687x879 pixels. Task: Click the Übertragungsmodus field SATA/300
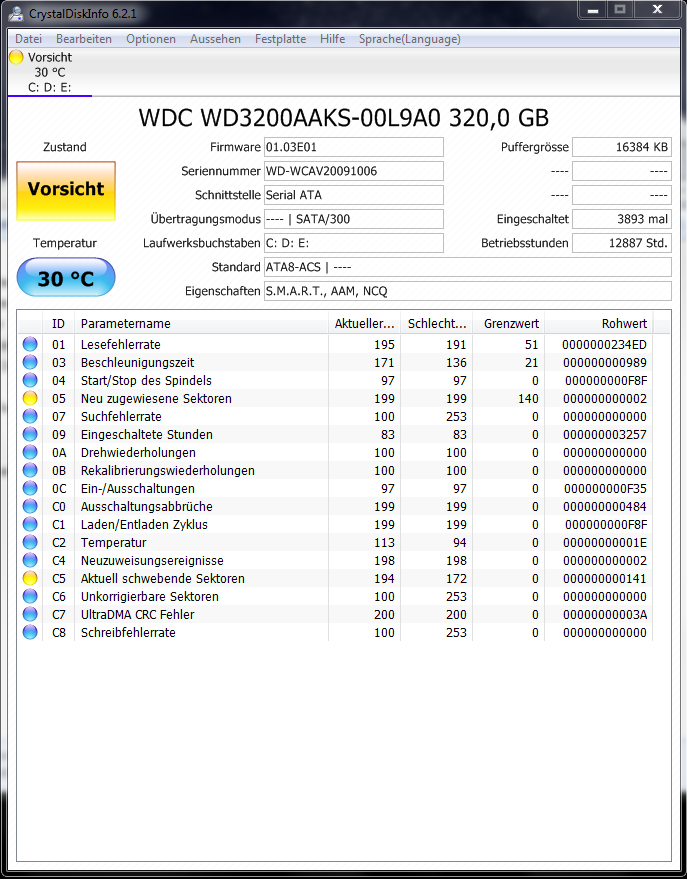pos(354,219)
